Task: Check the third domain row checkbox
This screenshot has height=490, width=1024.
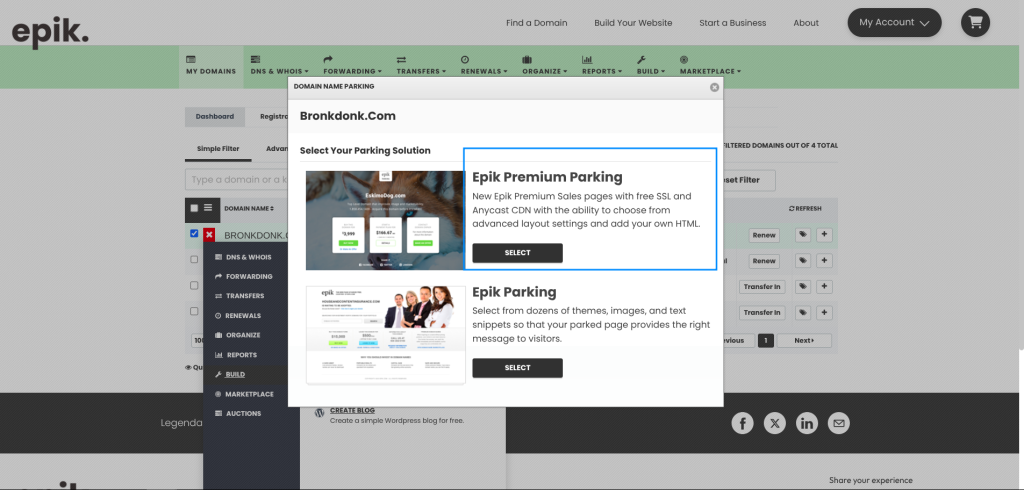Action: coord(194,286)
